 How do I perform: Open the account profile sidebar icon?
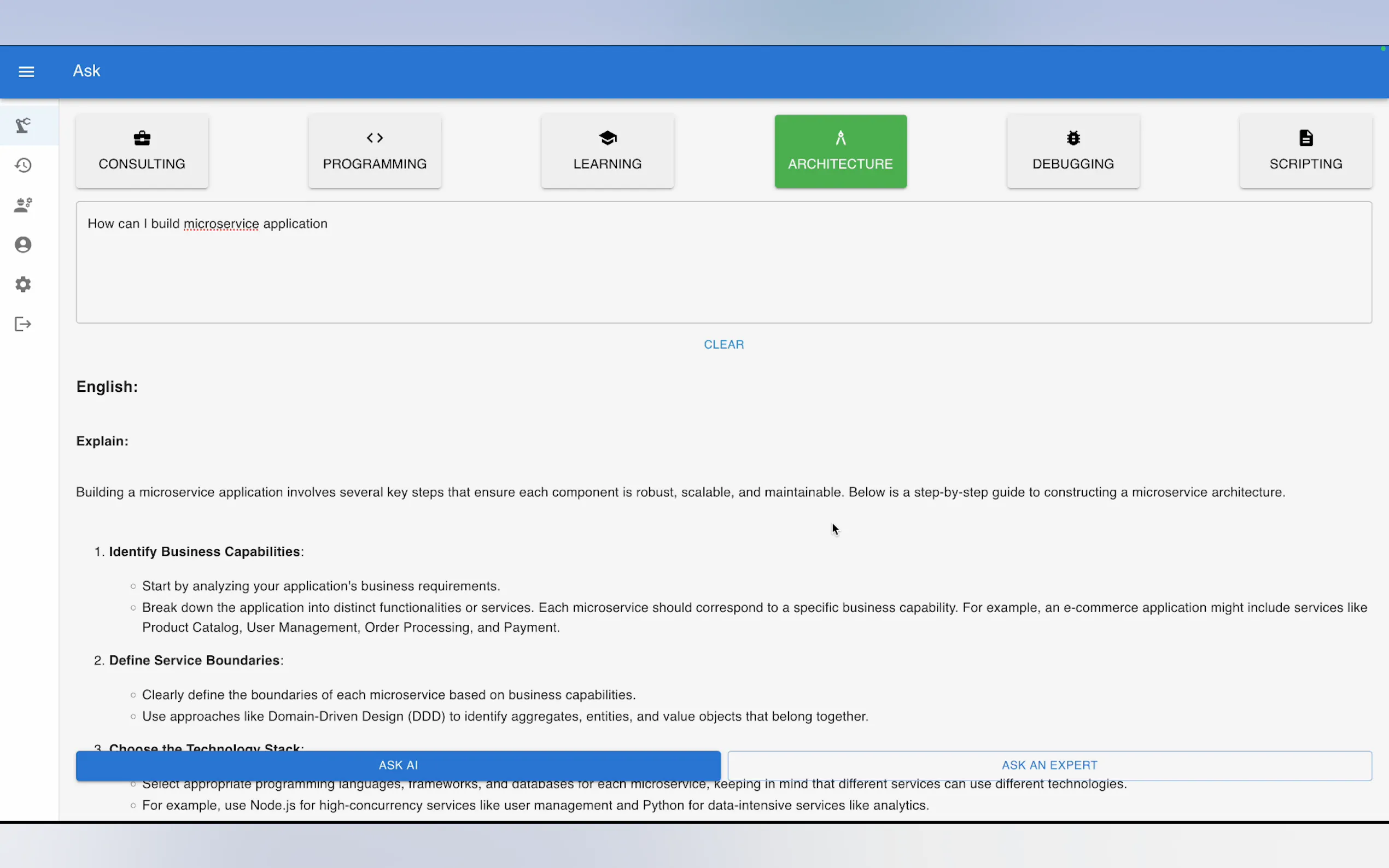click(x=23, y=244)
